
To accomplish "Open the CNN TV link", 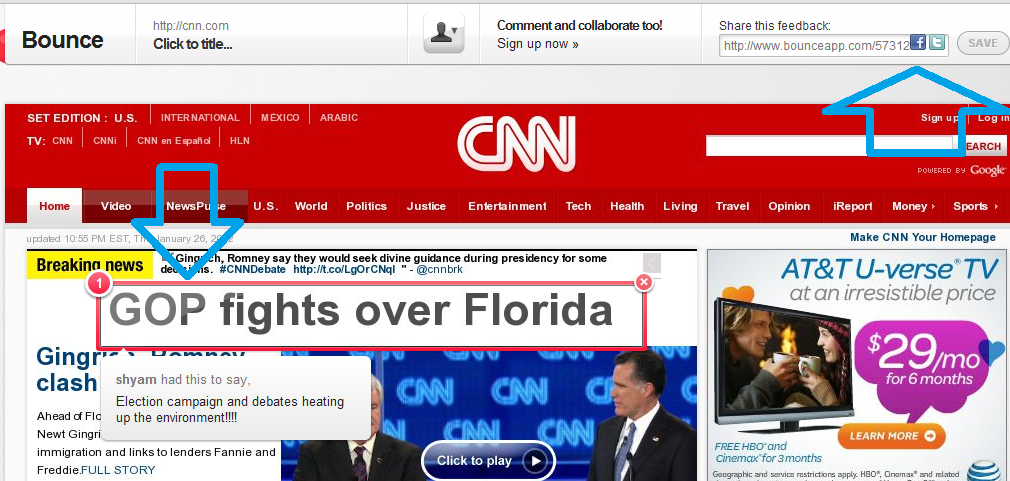I will coord(62,140).
